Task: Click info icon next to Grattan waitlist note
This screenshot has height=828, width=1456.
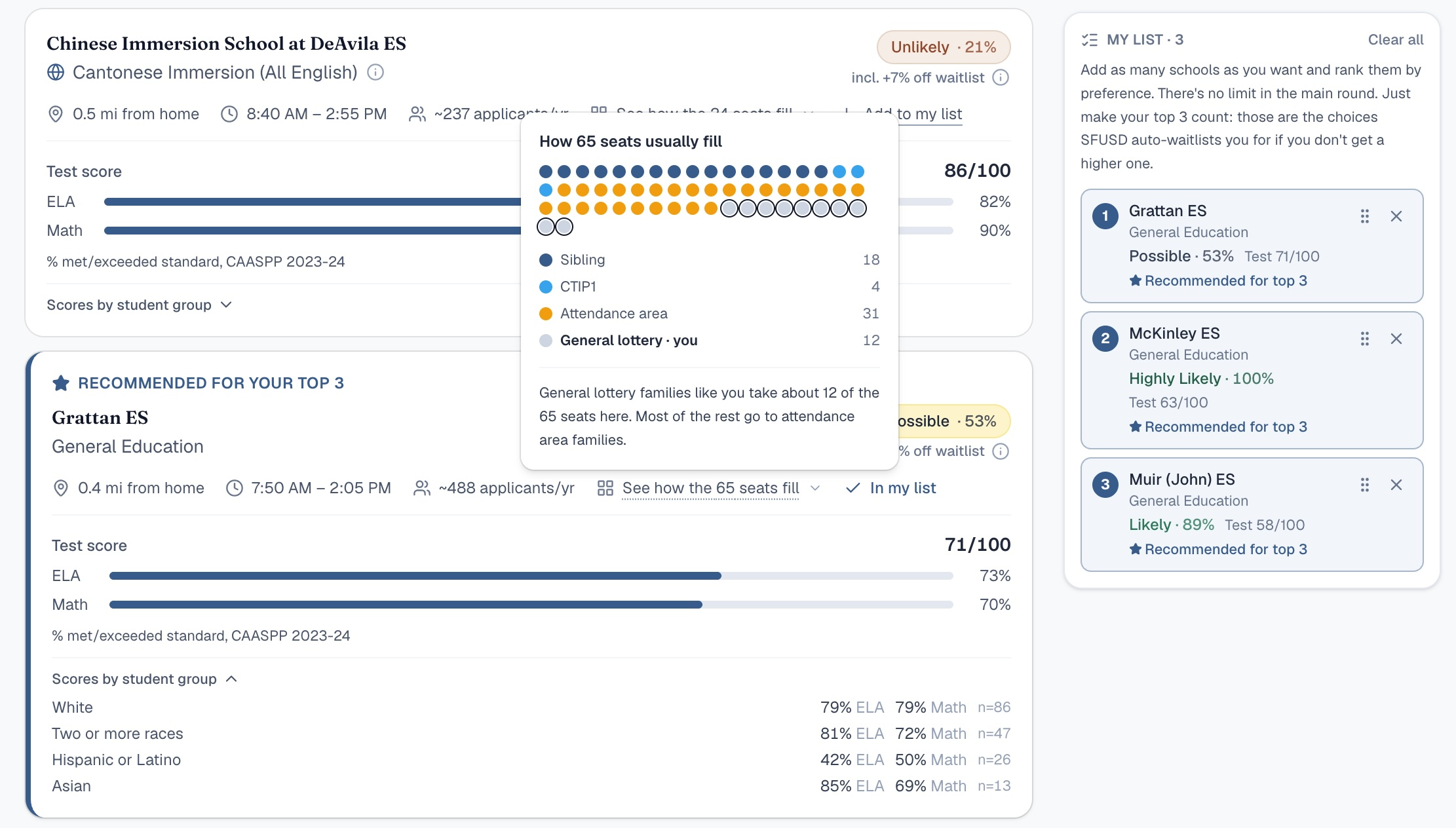Action: pyautogui.click(x=1001, y=451)
